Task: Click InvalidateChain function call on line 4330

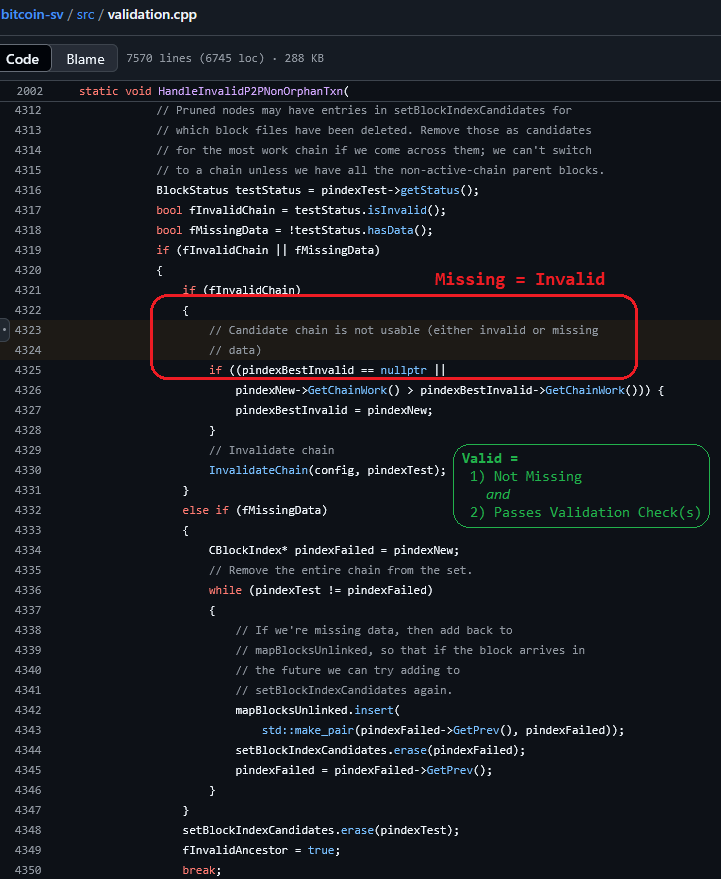Action: point(261,470)
